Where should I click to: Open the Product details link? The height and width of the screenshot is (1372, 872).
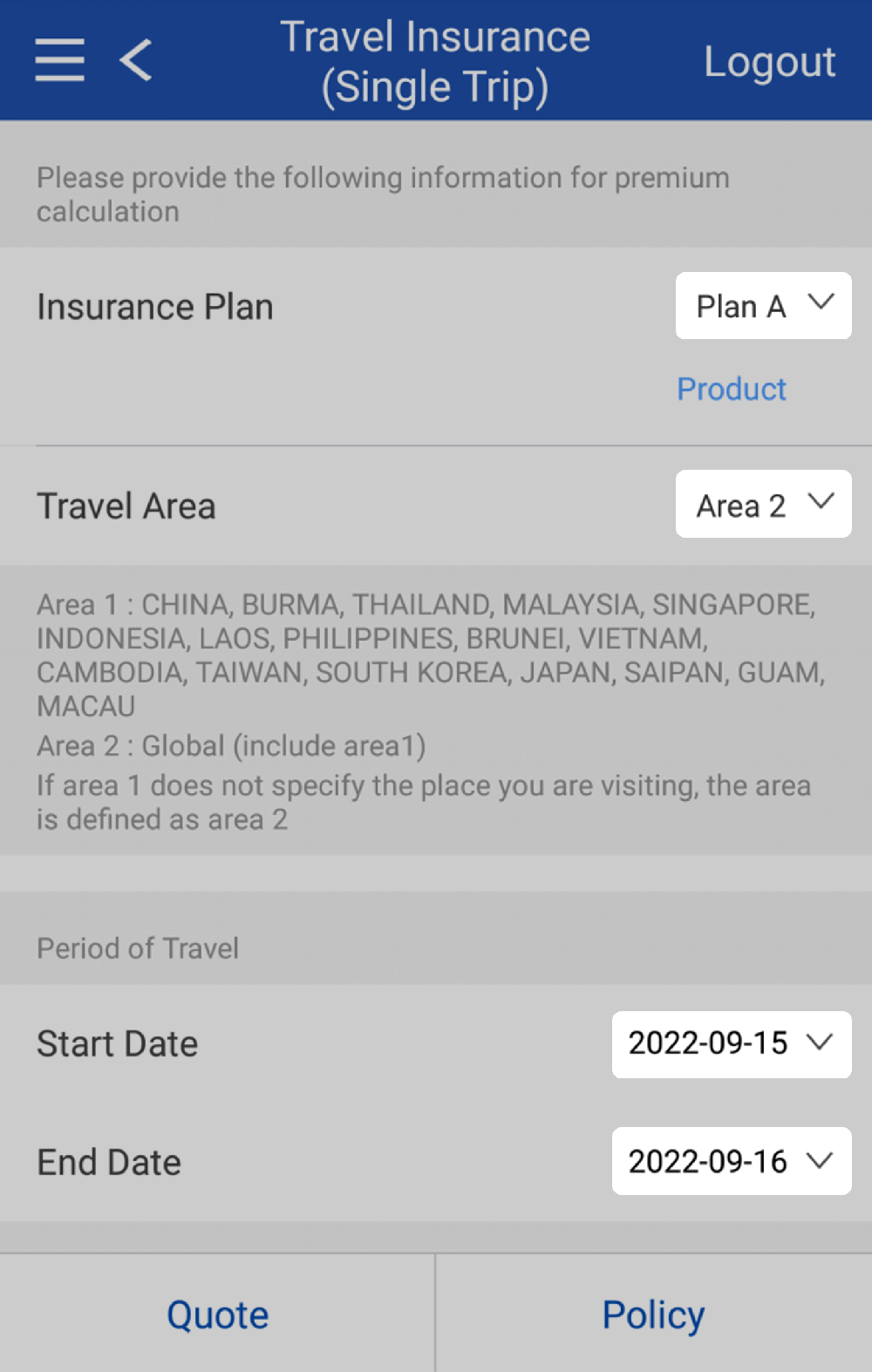[732, 389]
